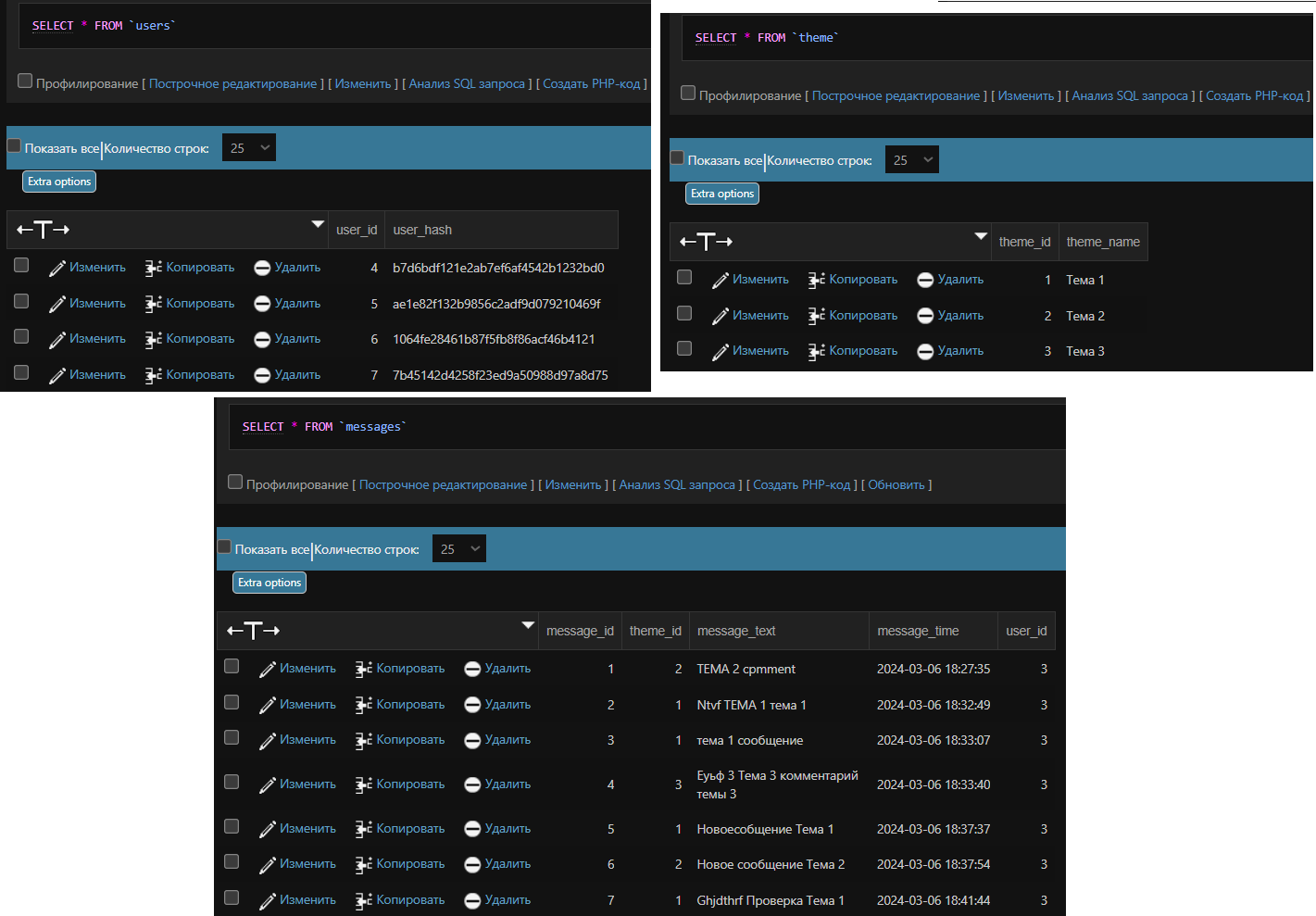Open 'Создать PHP-код' link under users query
The image size is (1316, 916).
click(x=592, y=83)
